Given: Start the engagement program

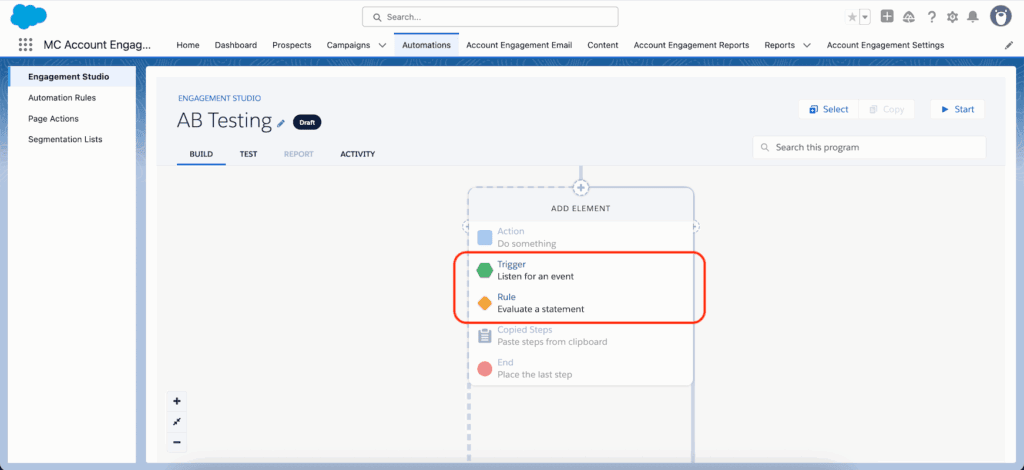Looking at the screenshot, I should click(x=957, y=109).
